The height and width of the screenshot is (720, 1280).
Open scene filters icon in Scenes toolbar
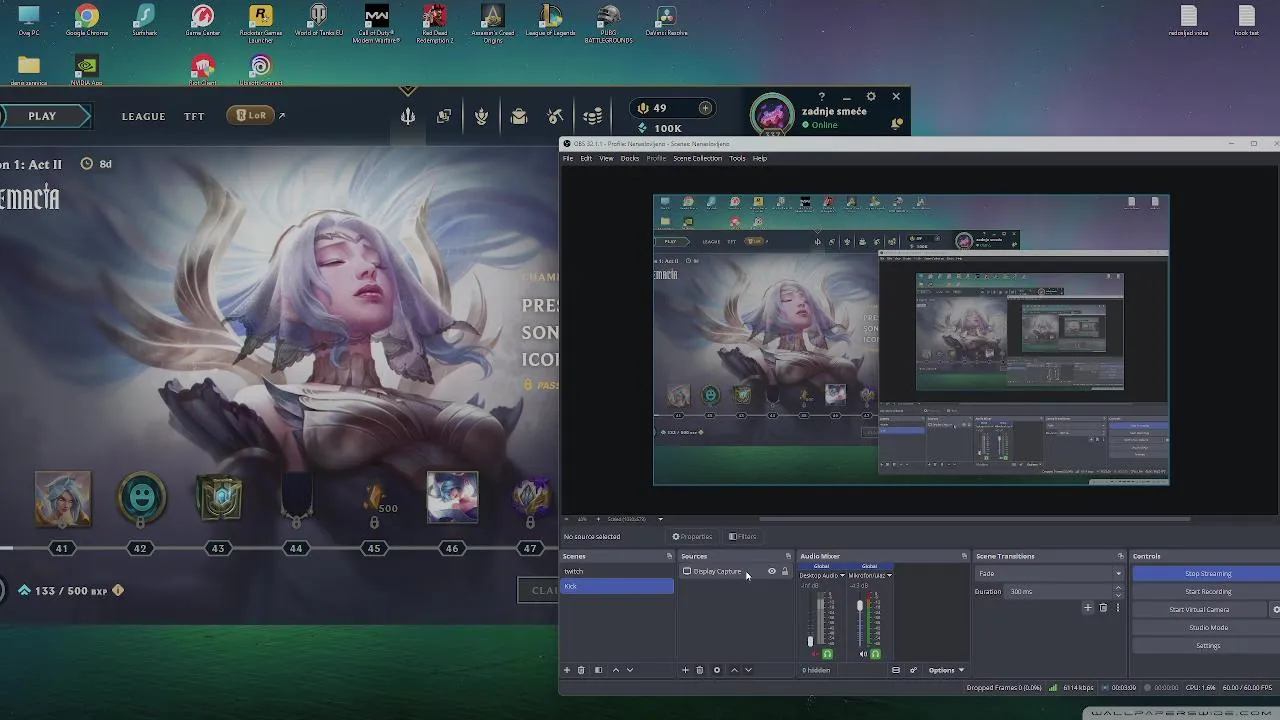(x=598, y=670)
